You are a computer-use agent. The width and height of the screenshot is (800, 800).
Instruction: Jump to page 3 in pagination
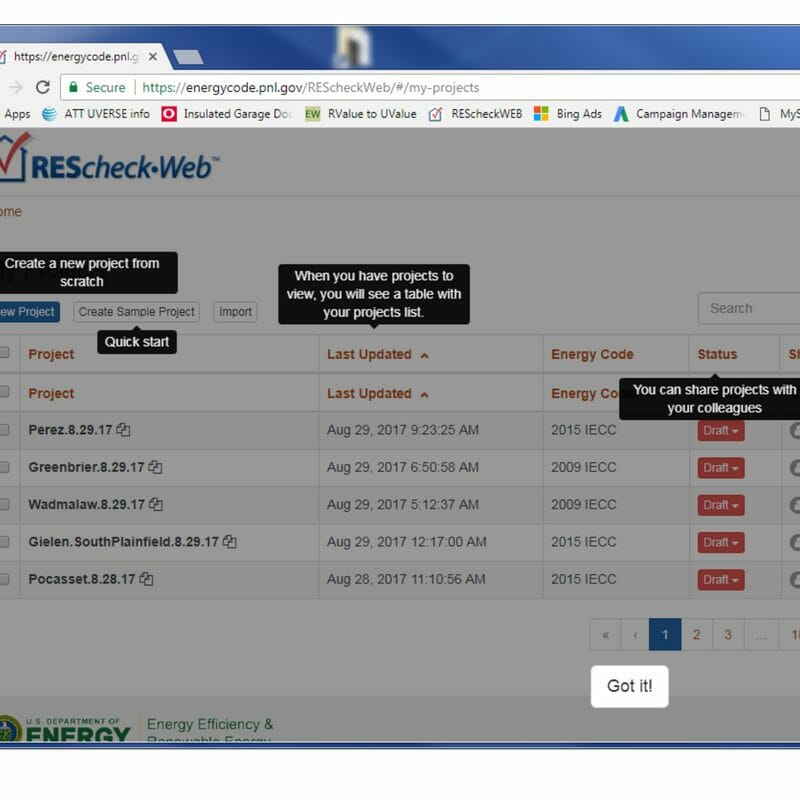tap(728, 635)
